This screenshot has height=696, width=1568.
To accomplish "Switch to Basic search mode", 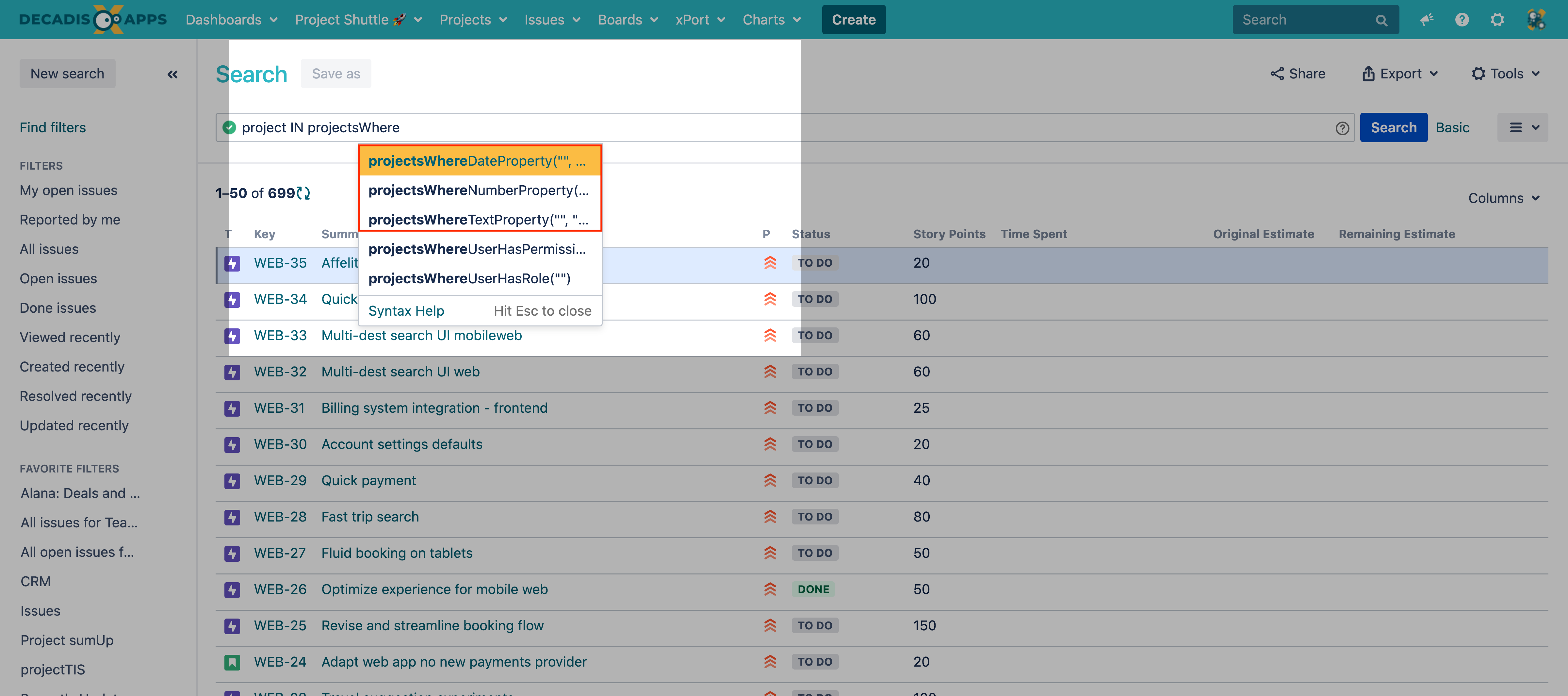I will tap(1452, 128).
